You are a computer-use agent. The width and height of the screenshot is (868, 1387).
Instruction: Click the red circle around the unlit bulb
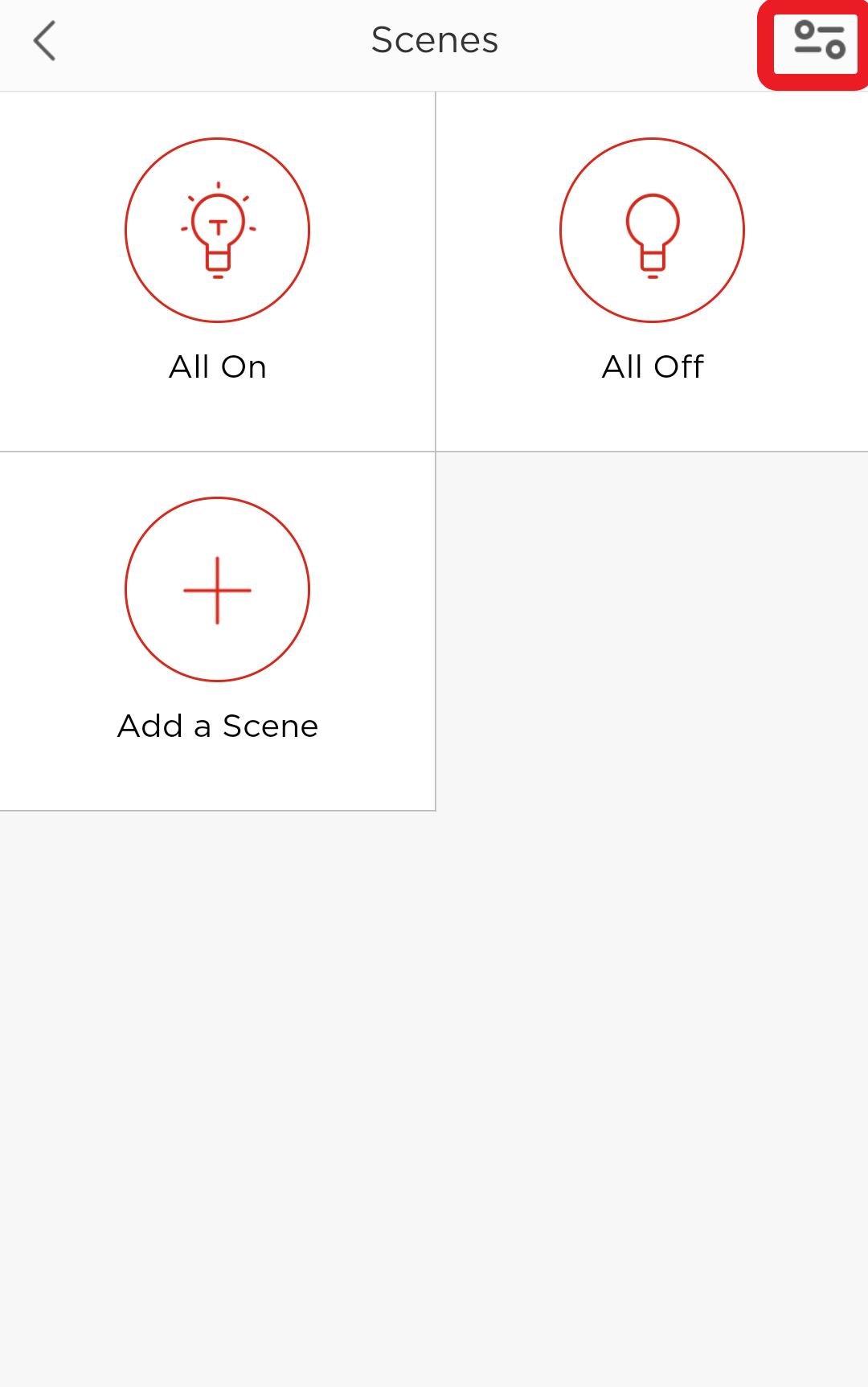point(653,231)
